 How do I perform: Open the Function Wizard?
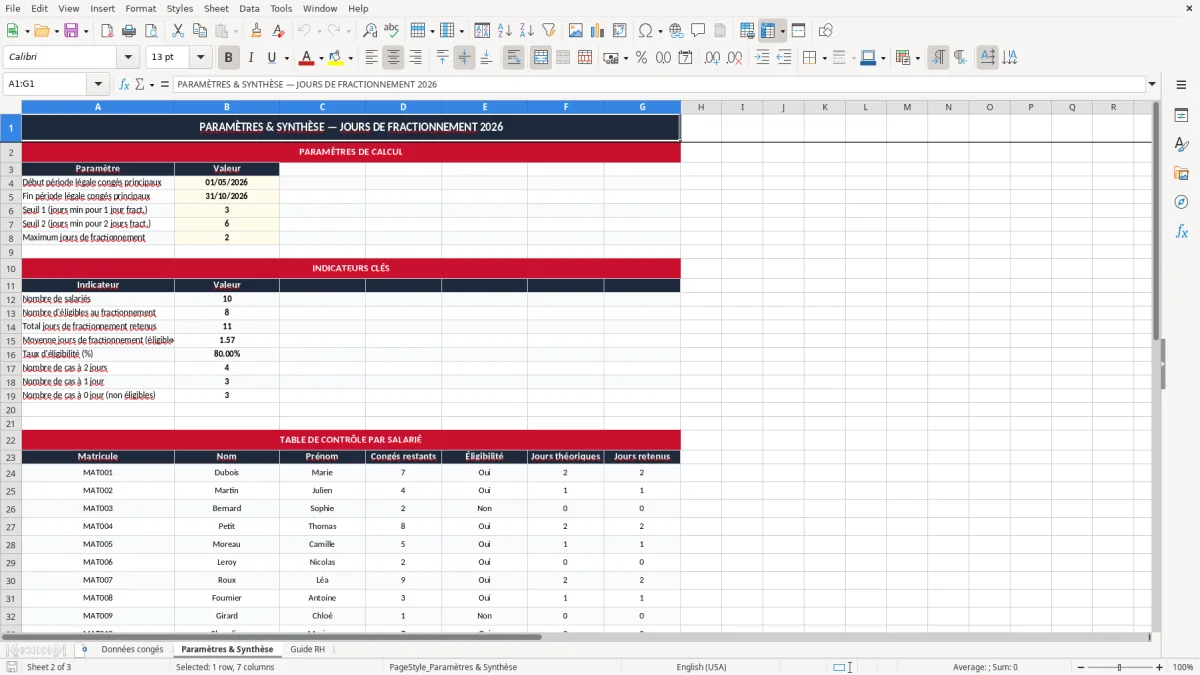click(x=125, y=84)
